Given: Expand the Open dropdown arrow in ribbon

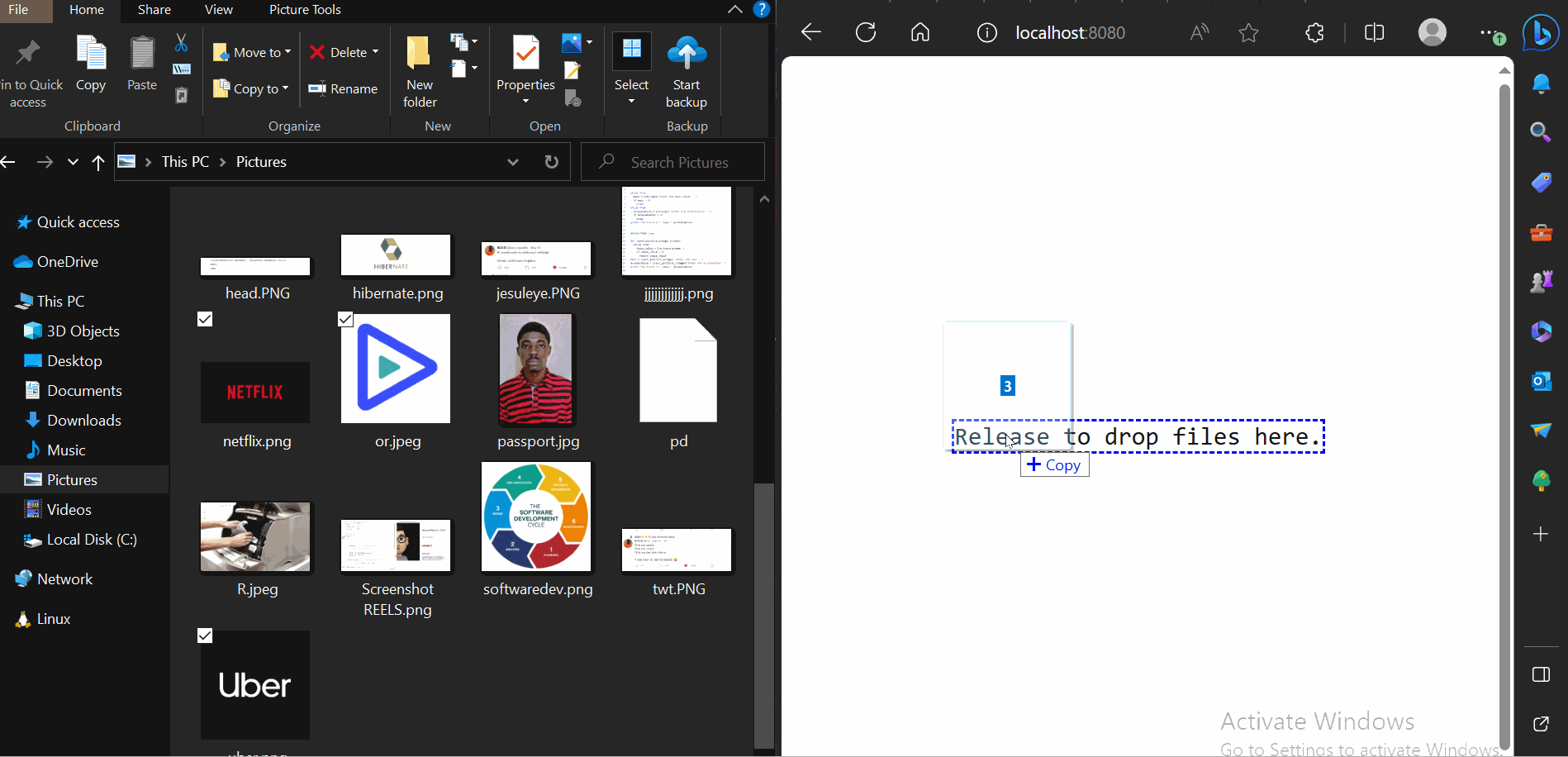Looking at the screenshot, I should tap(589, 41).
